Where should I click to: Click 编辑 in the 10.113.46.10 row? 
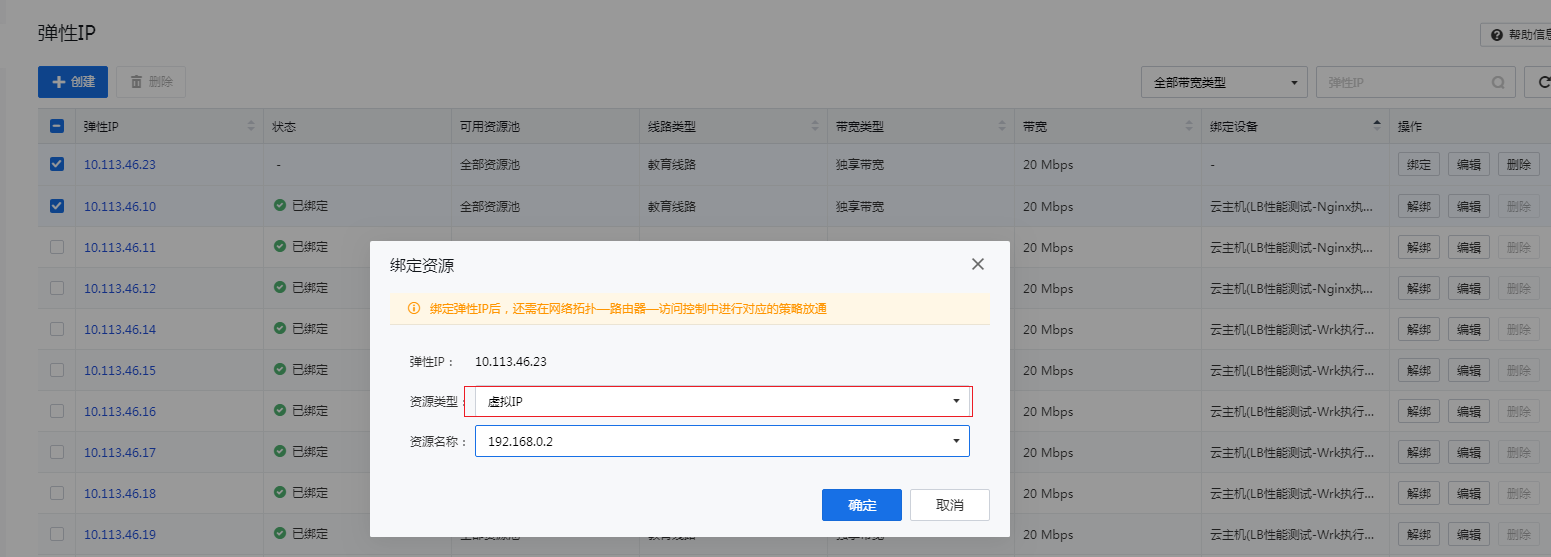point(1469,206)
